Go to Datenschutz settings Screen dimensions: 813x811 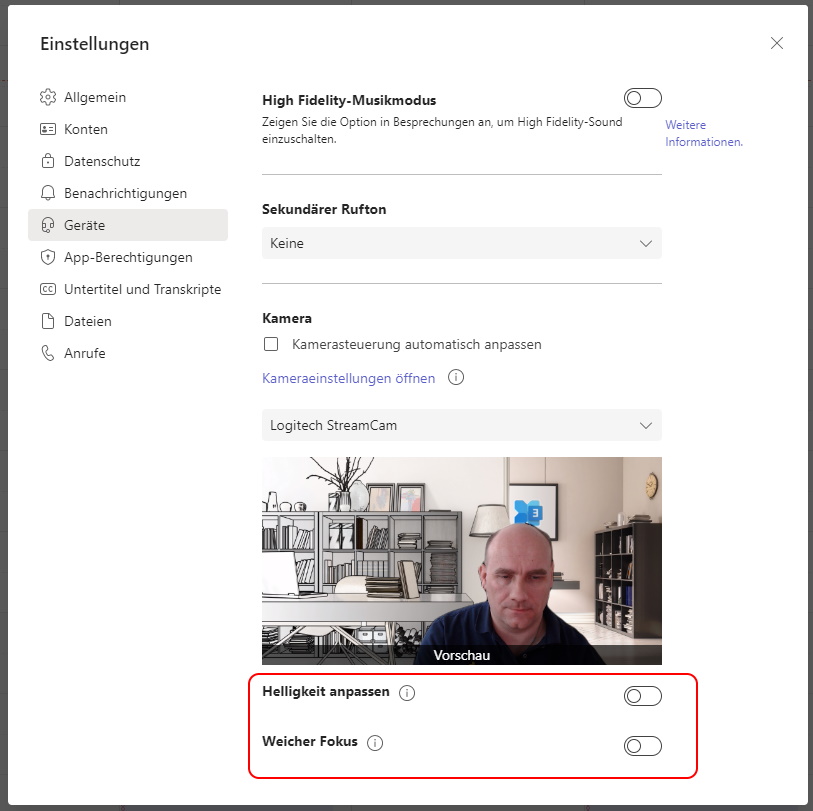coord(128,161)
